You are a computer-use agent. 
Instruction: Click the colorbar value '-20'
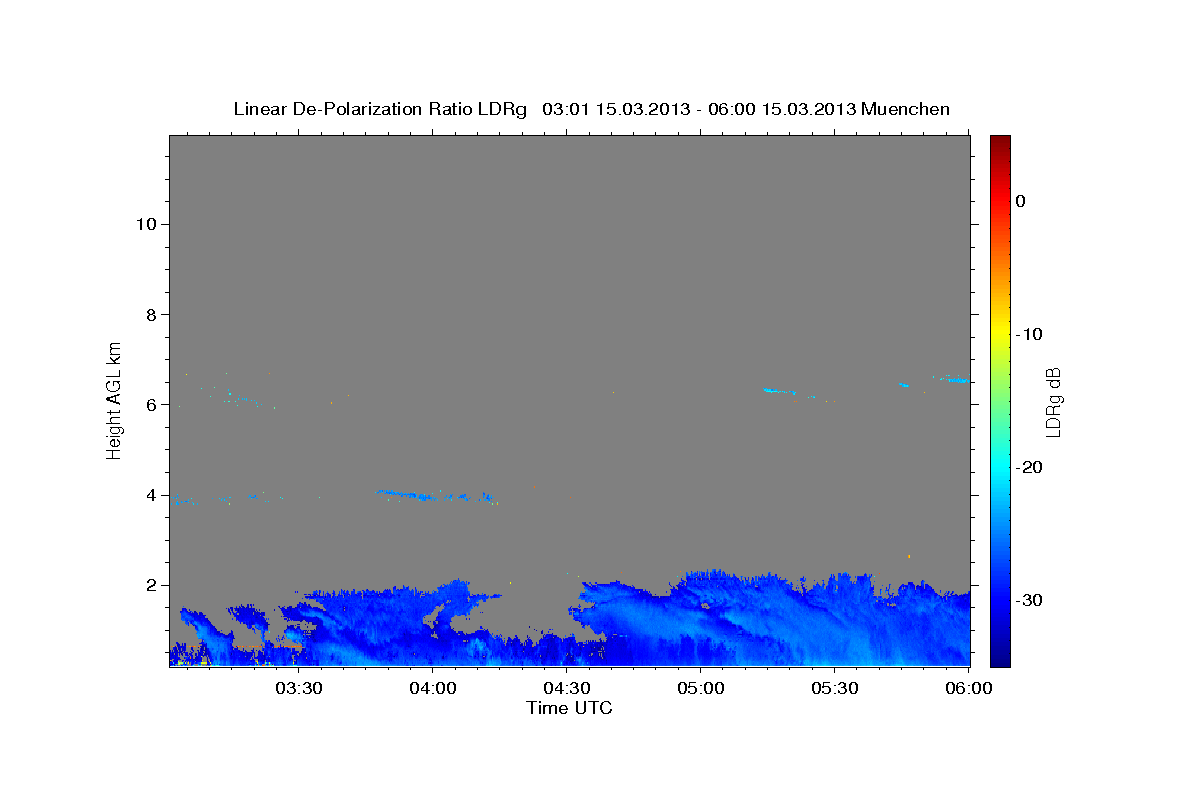tap(1029, 467)
